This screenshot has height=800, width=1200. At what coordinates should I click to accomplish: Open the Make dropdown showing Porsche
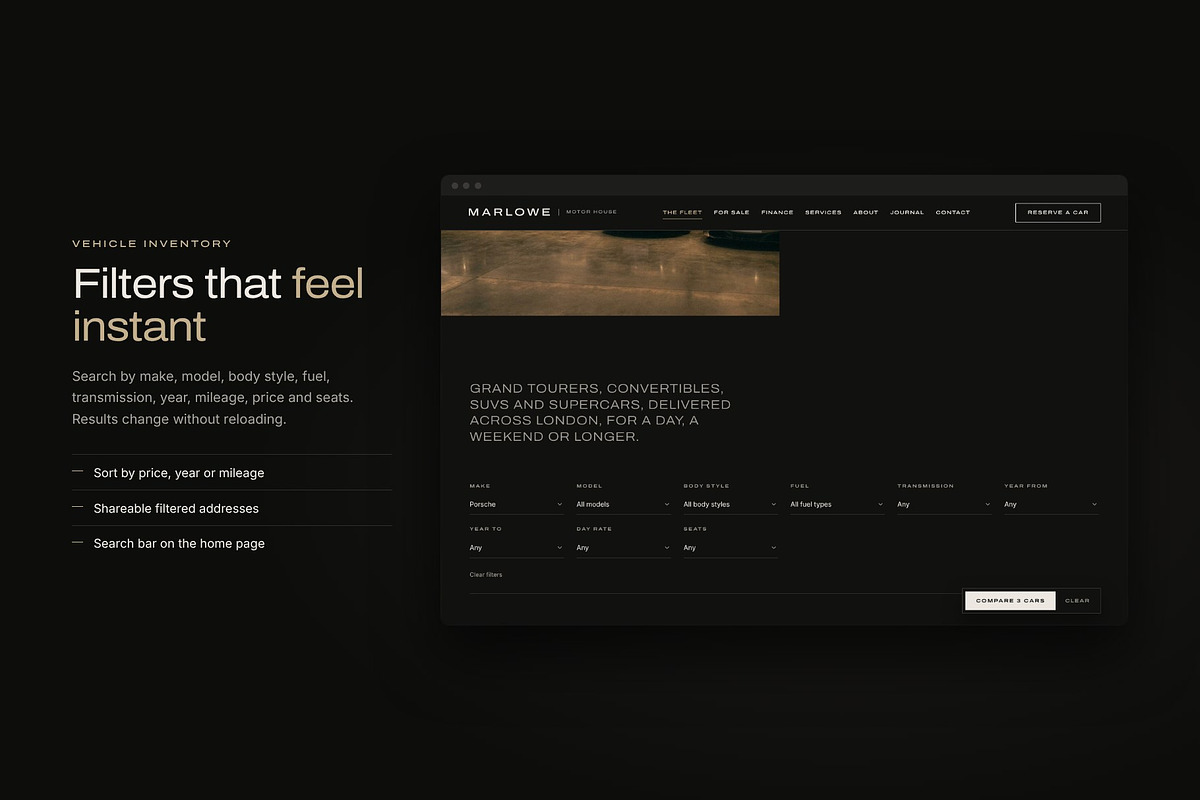click(517, 505)
